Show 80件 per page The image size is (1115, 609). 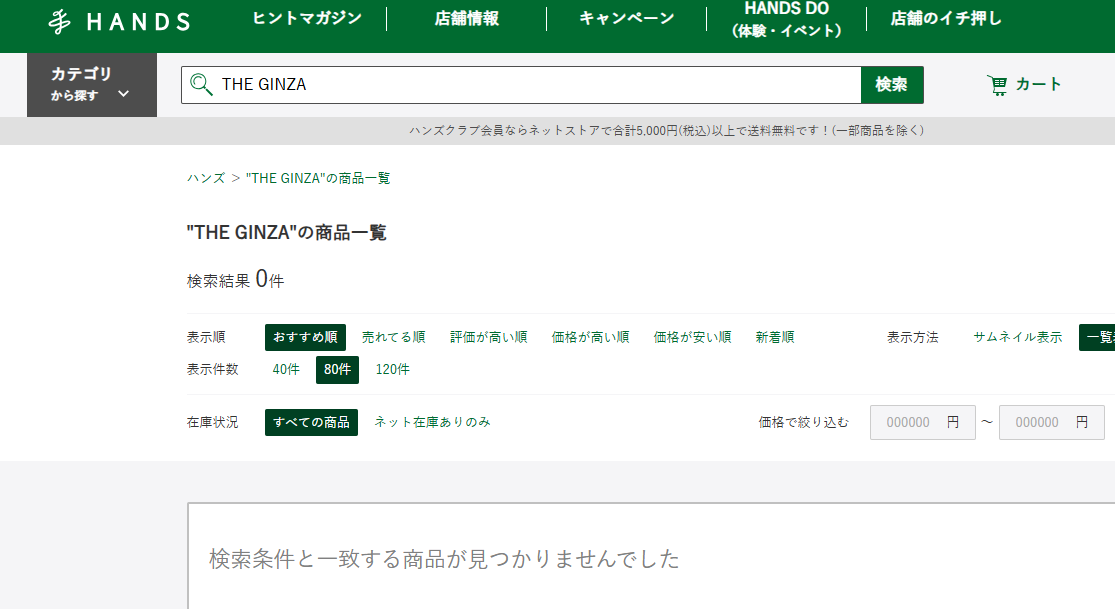pos(337,369)
